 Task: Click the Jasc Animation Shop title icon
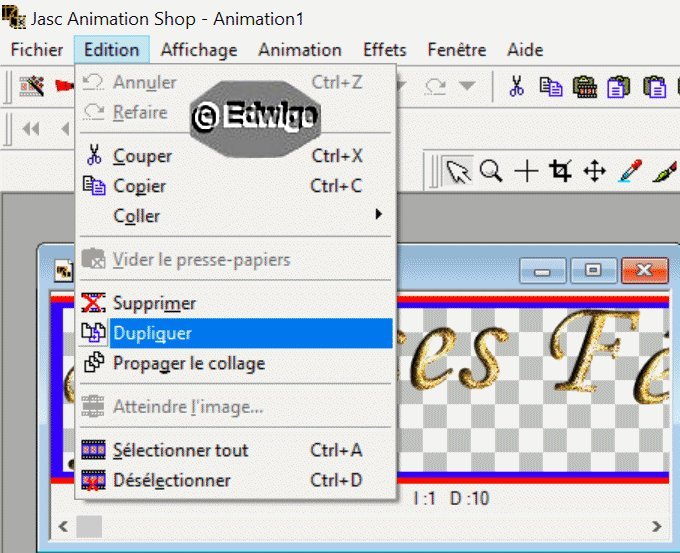14,18
